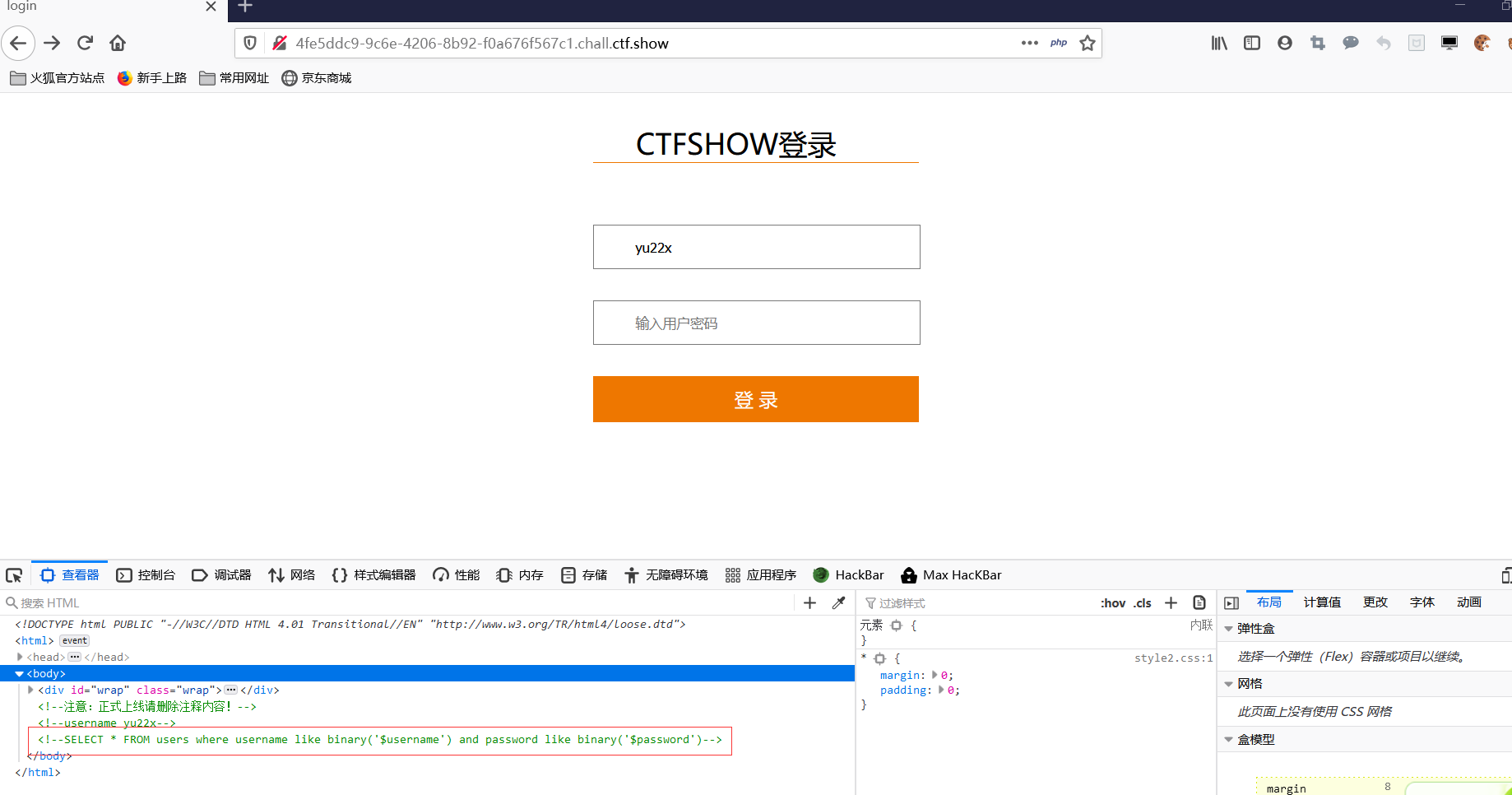
Task: Show the insecure connection lock info
Action: click(x=279, y=43)
